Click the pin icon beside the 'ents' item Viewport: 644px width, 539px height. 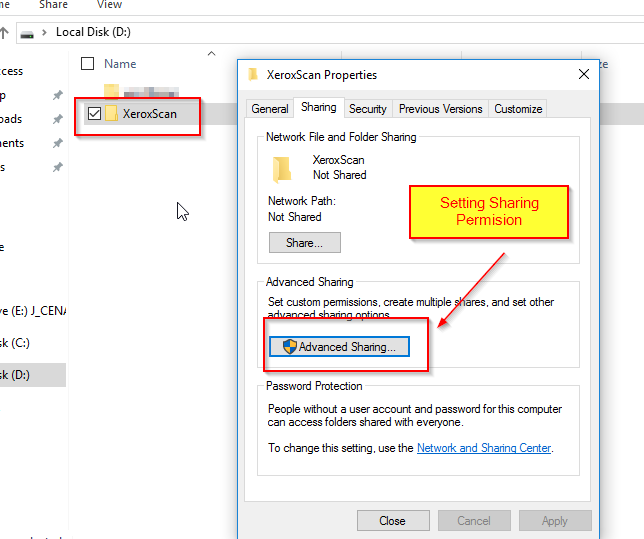pos(58,143)
